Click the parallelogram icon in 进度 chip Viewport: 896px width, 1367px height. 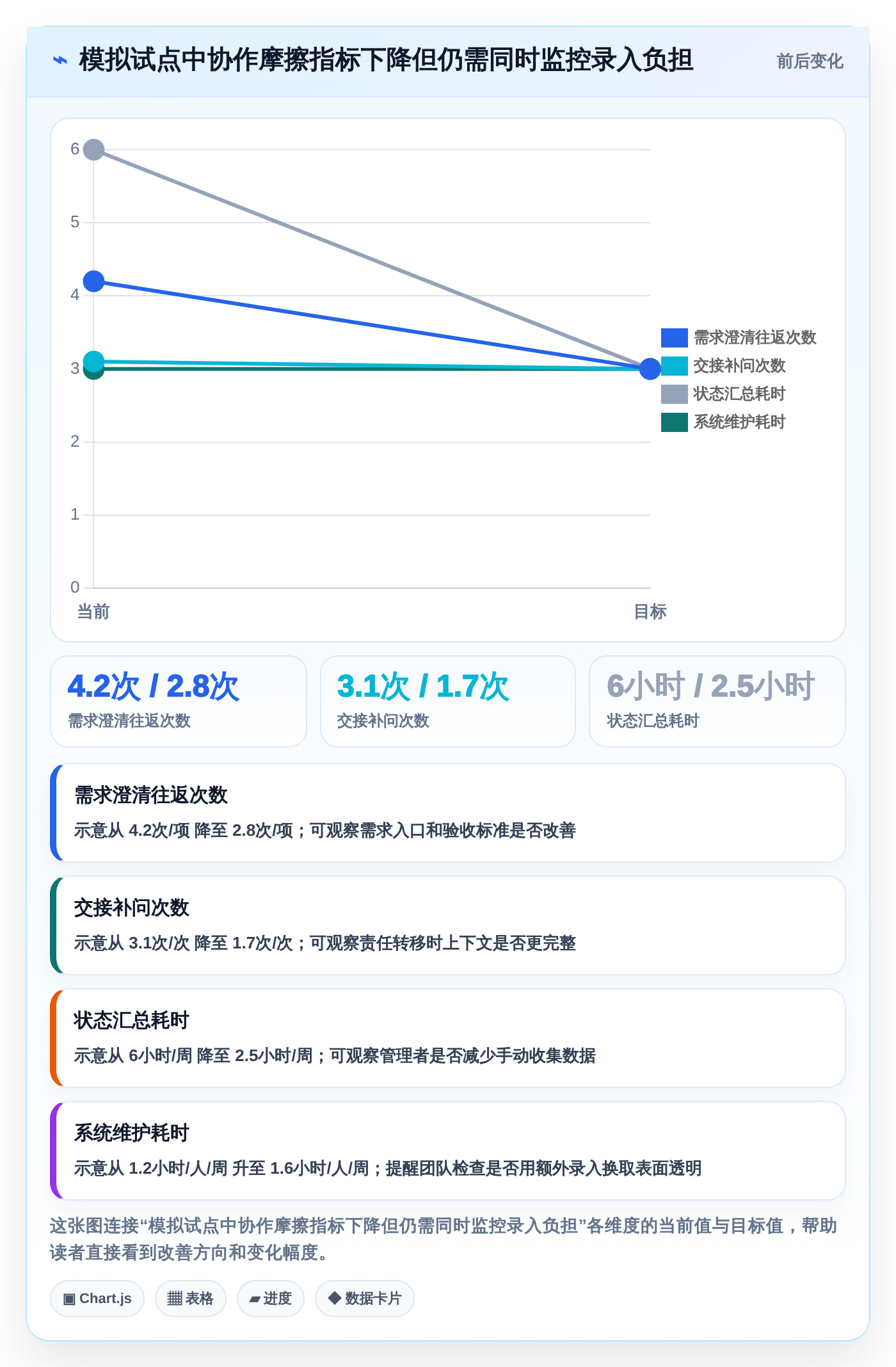click(x=255, y=1300)
